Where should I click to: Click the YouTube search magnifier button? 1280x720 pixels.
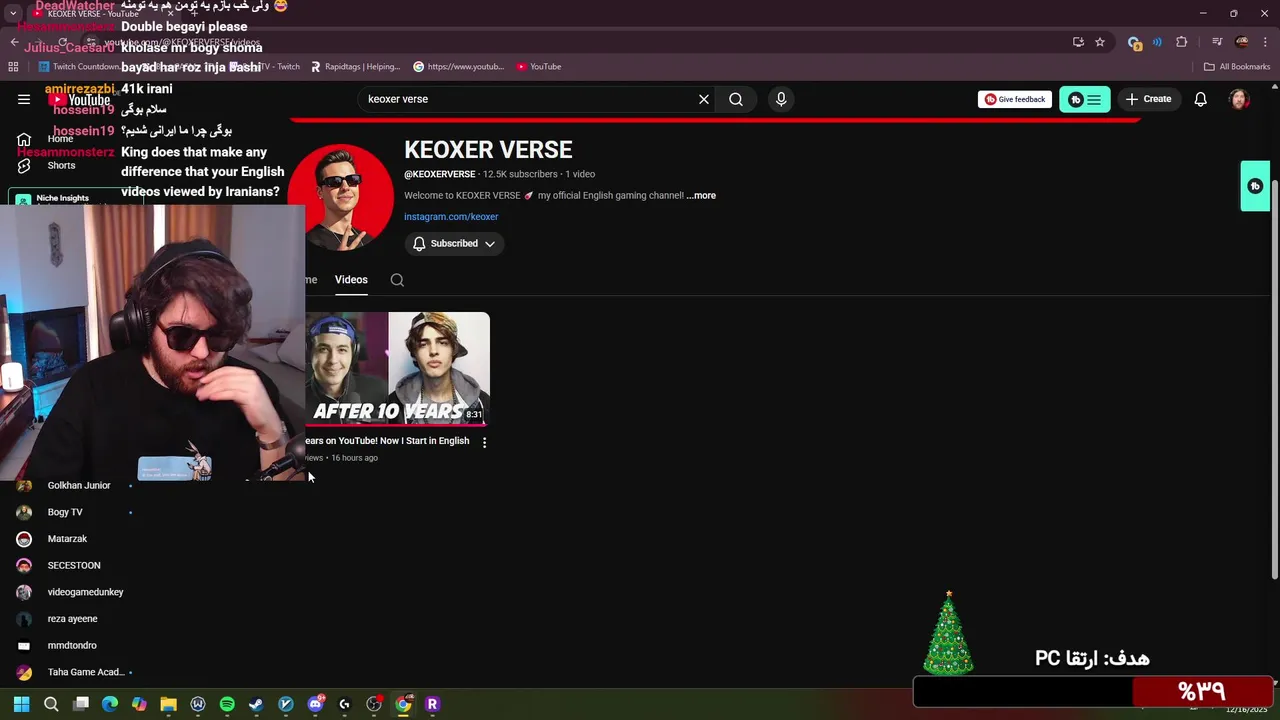(x=736, y=99)
